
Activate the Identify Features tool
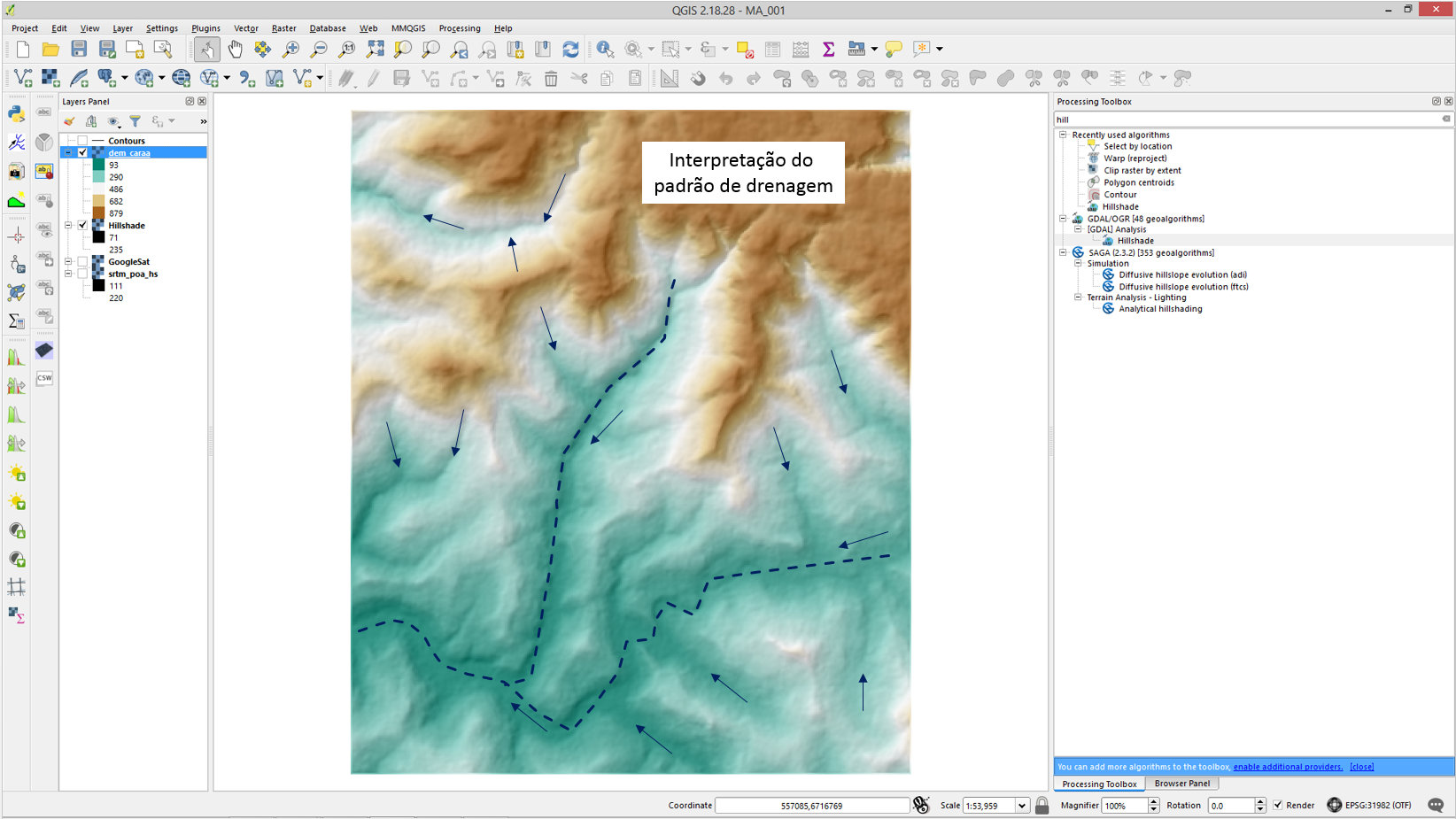605,50
